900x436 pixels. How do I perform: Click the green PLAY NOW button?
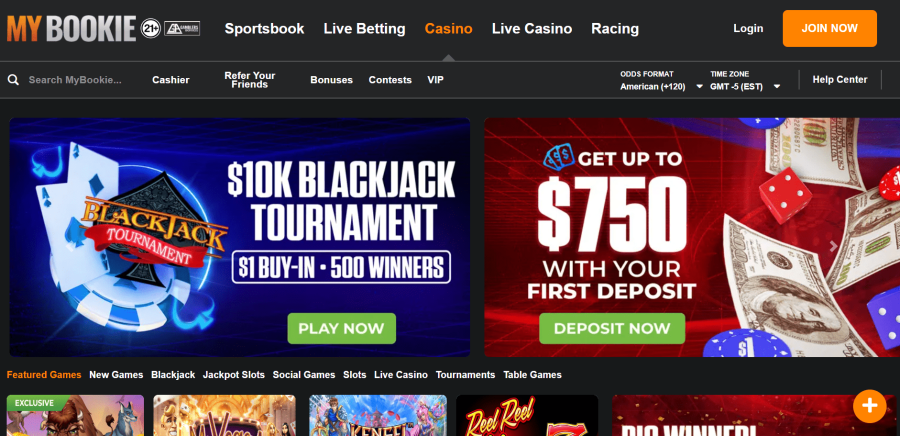point(342,328)
